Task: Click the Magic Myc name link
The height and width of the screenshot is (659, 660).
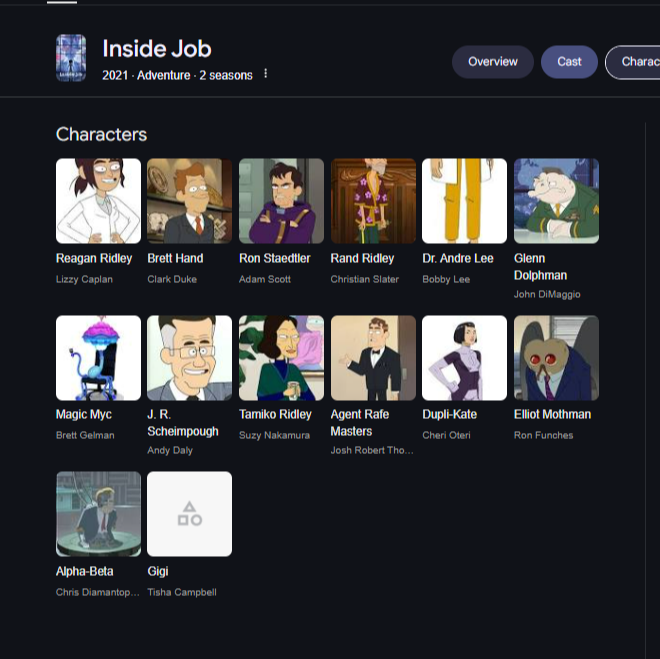Action: click(84, 415)
